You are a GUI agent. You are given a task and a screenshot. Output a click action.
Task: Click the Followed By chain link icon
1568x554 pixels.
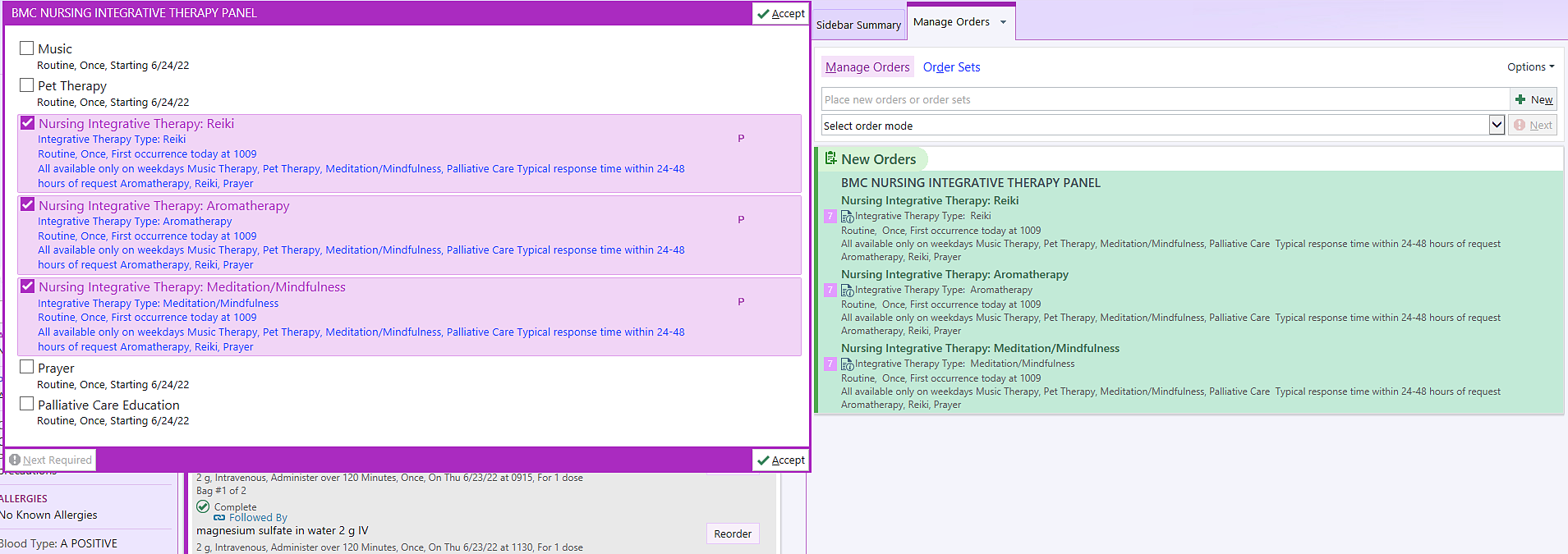[x=219, y=518]
